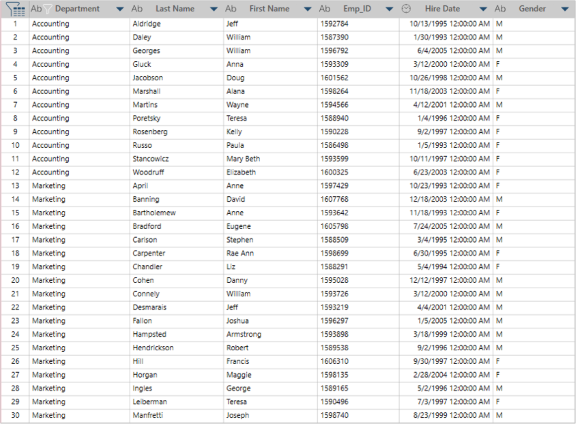Open the Last Name column dropdown arrow
576x424 pixels.
(x=214, y=9)
